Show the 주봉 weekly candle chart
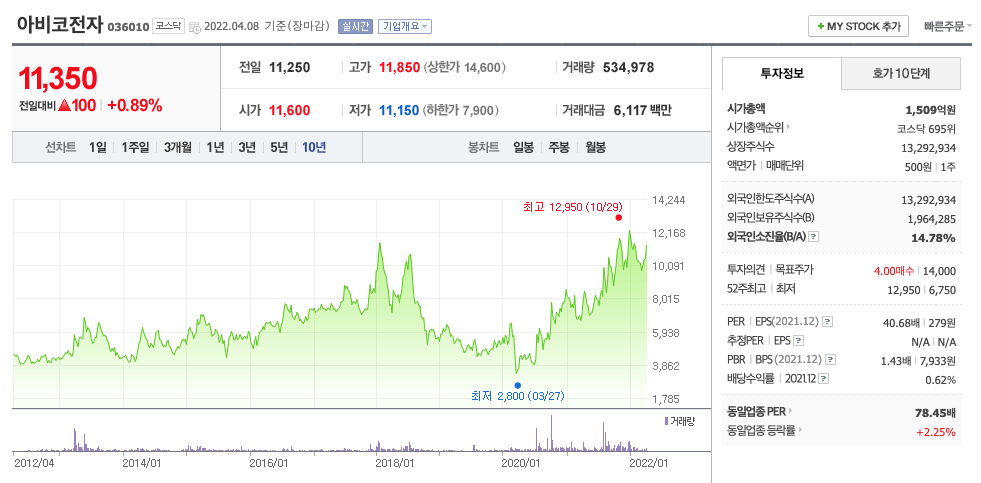Screen dimensions: 981x483 tap(559, 148)
